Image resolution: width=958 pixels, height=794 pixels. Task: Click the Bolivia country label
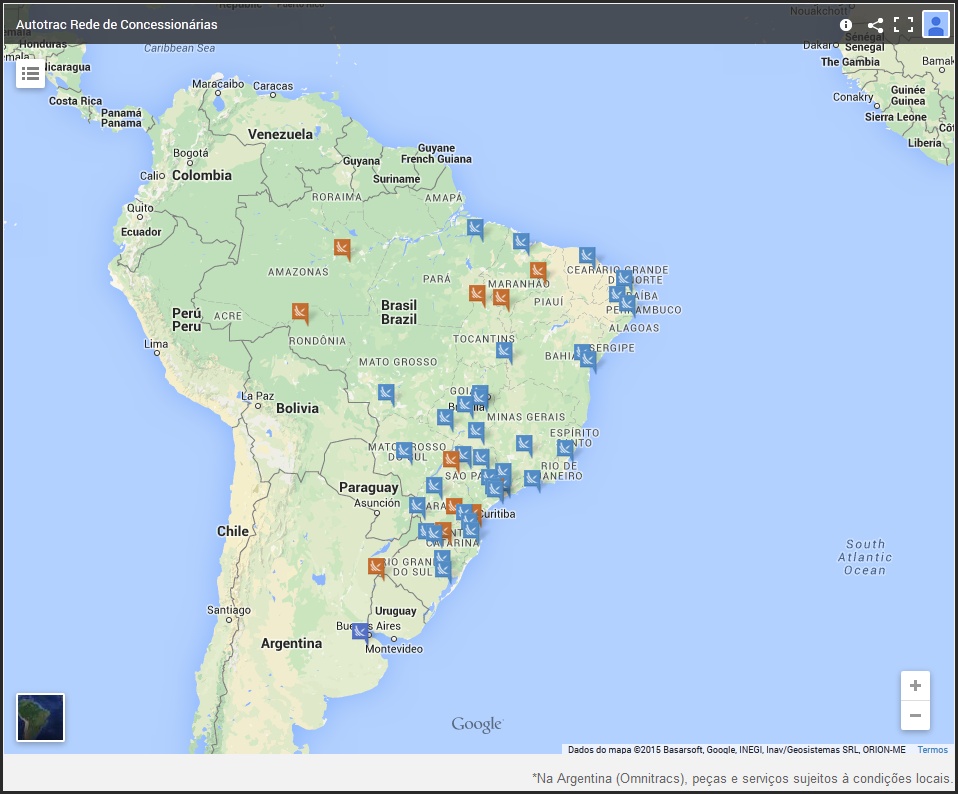(298, 408)
